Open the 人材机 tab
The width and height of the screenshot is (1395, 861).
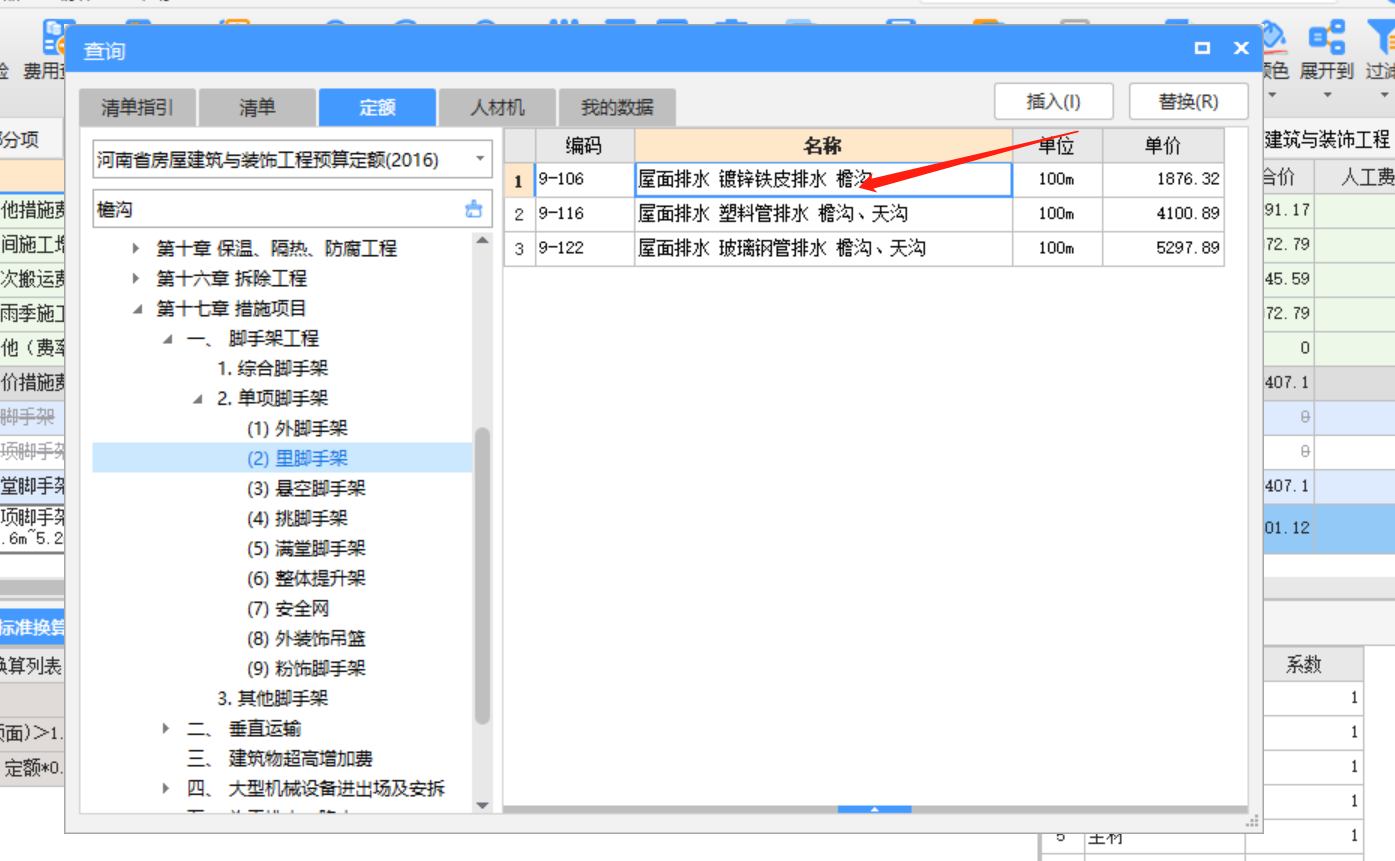[497, 107]
